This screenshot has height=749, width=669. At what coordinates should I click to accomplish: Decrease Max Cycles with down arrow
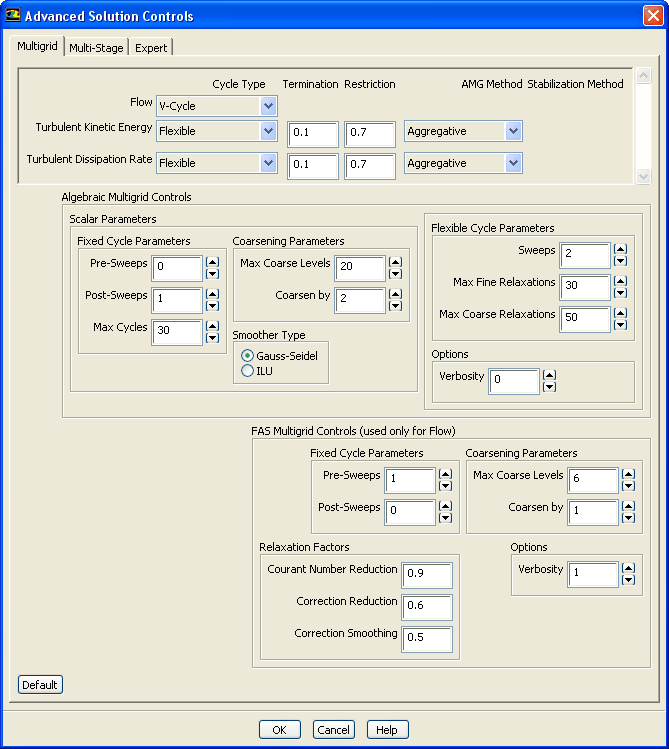click(x=212, y=338)
